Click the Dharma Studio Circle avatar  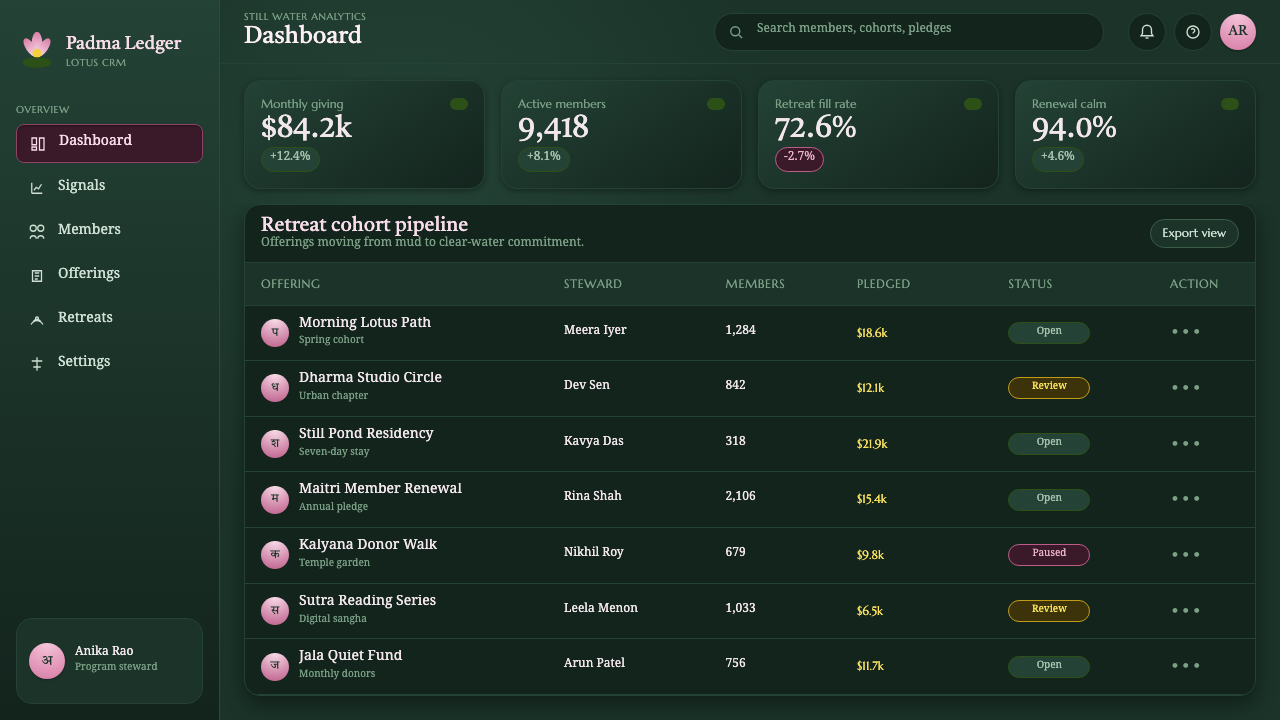(x=275, y=388)
